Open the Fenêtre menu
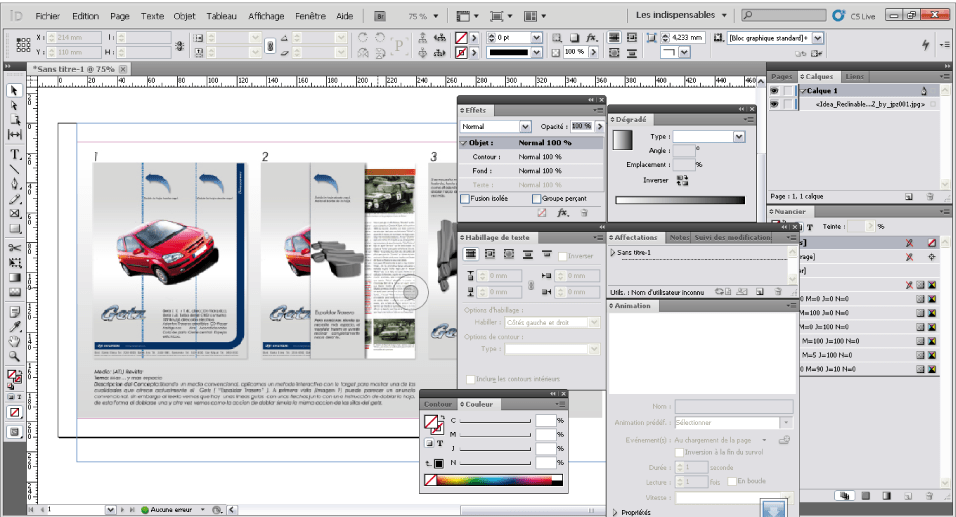Screen dimensions: 956x517 [310, 16]
